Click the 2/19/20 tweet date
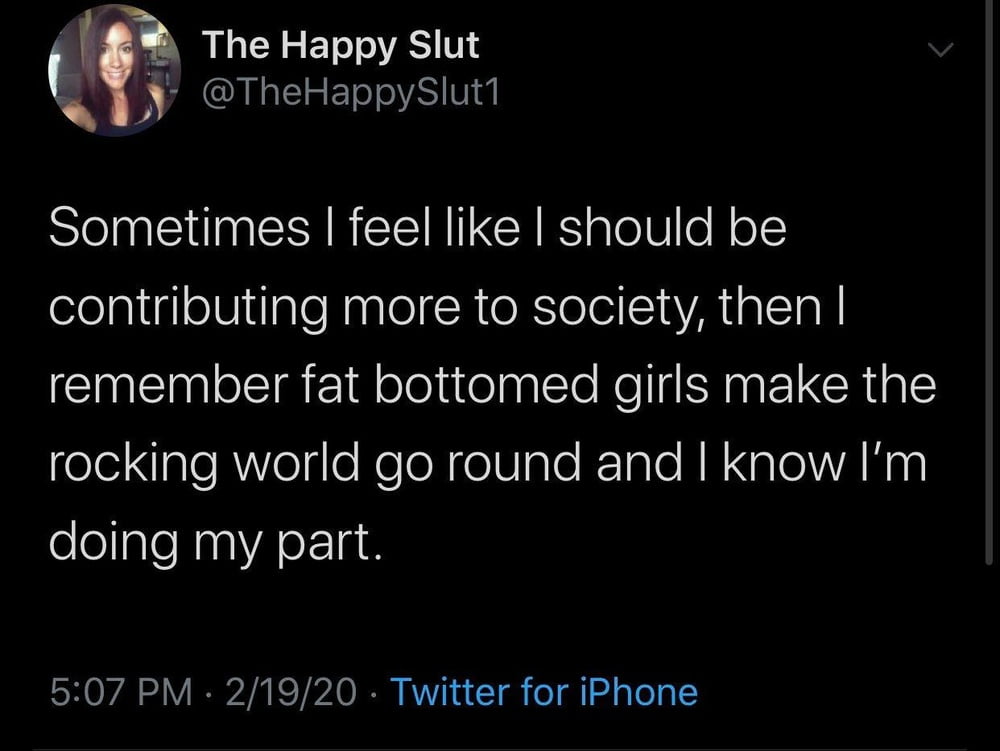The height and width of the screenshot is (751, 1000). (290, 691)
